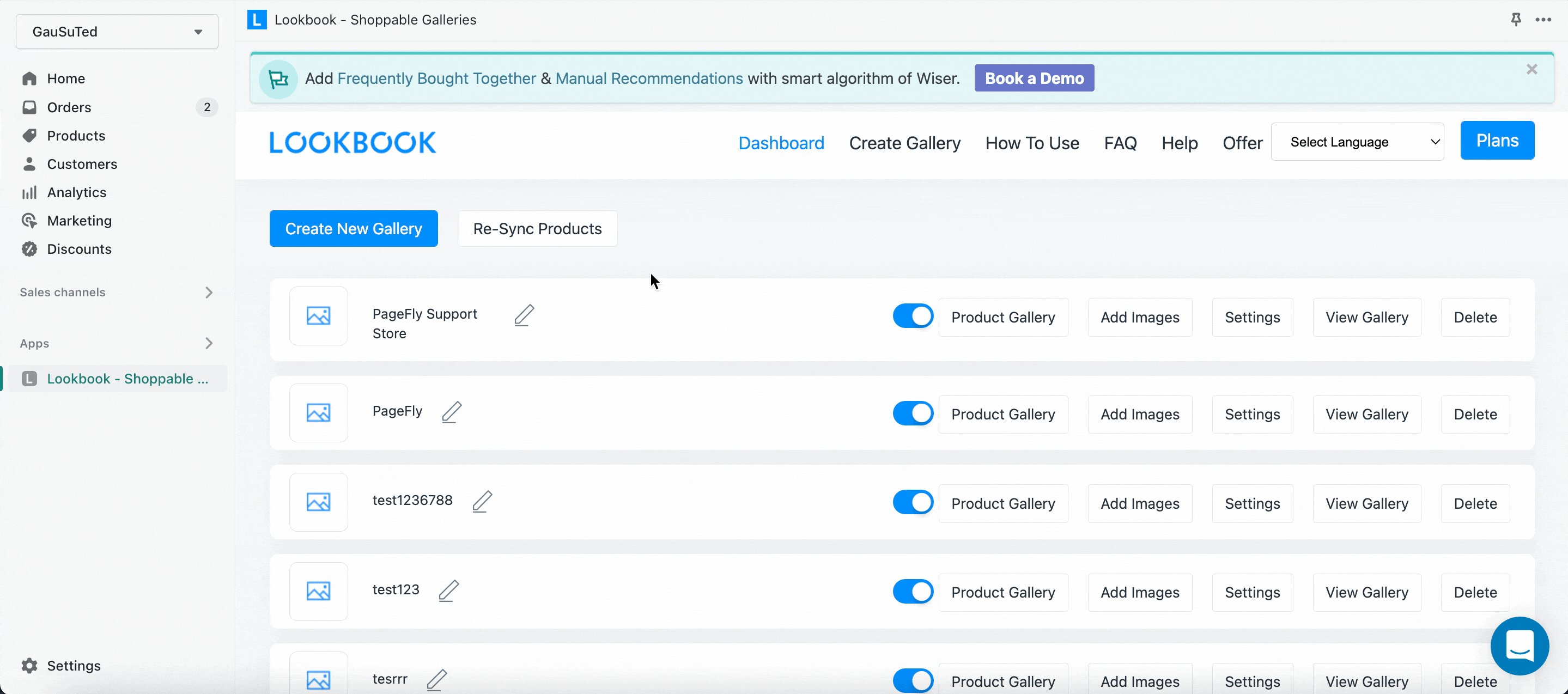The image size is (1568, 694).
Task: Click the Wiser cart icon in banner
Action: 278,78
